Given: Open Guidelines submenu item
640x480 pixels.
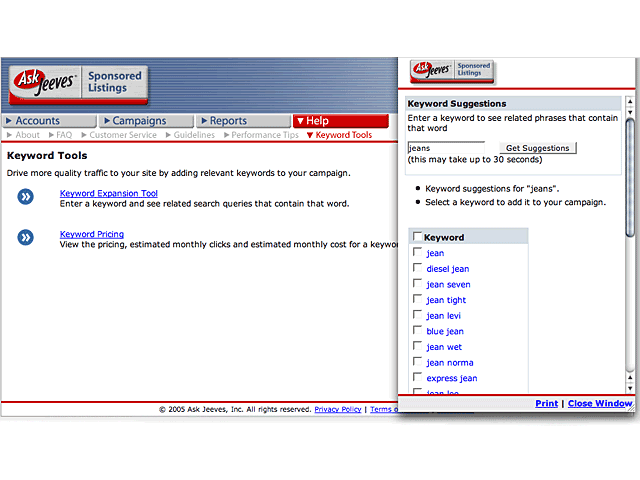Looking at the screenshot, I should (x=190, y=135).
